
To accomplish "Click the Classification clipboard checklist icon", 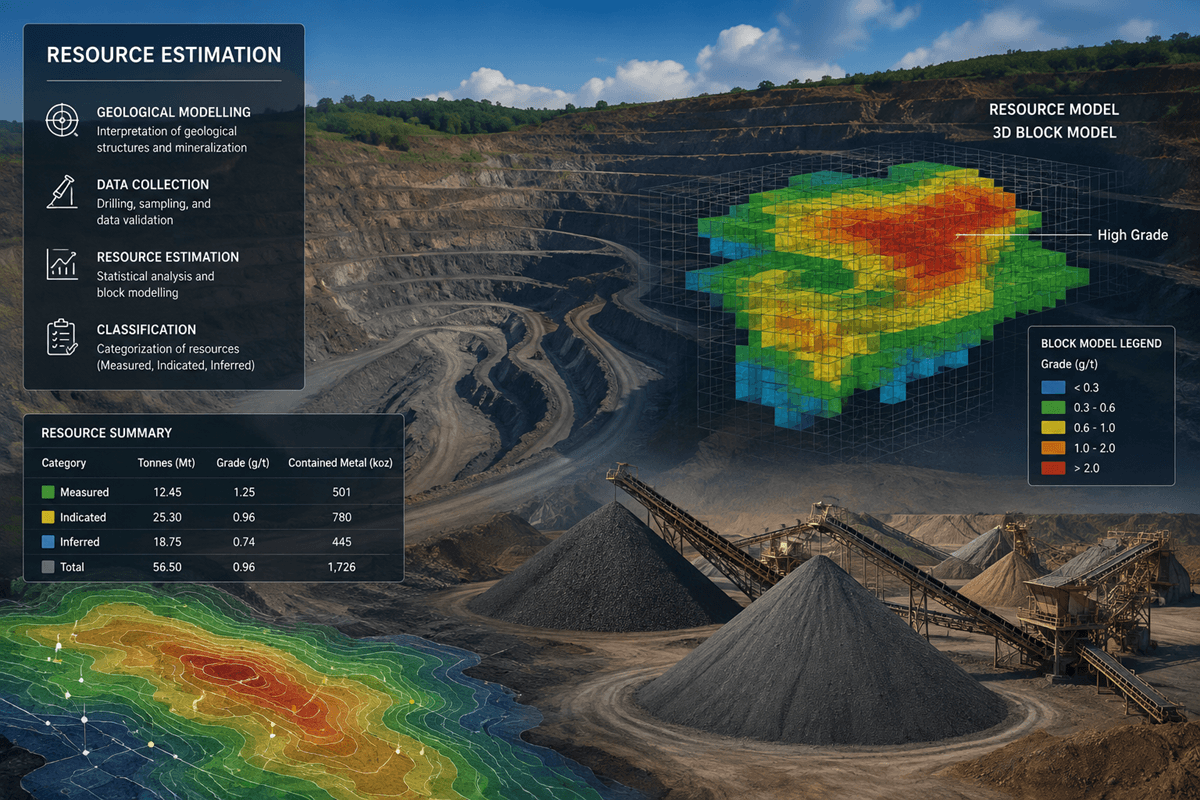I will pyautogui.click(x=63, y=337).
